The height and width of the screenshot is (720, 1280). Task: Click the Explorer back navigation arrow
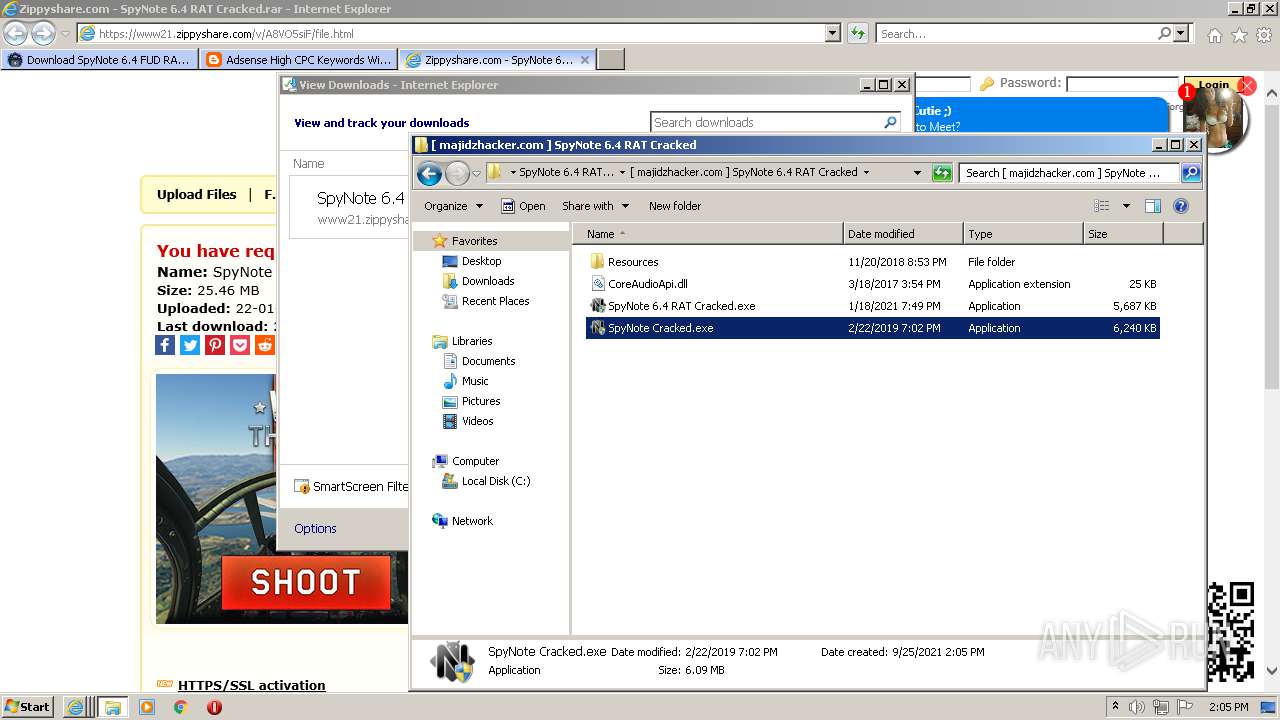(x=430, y=173)
